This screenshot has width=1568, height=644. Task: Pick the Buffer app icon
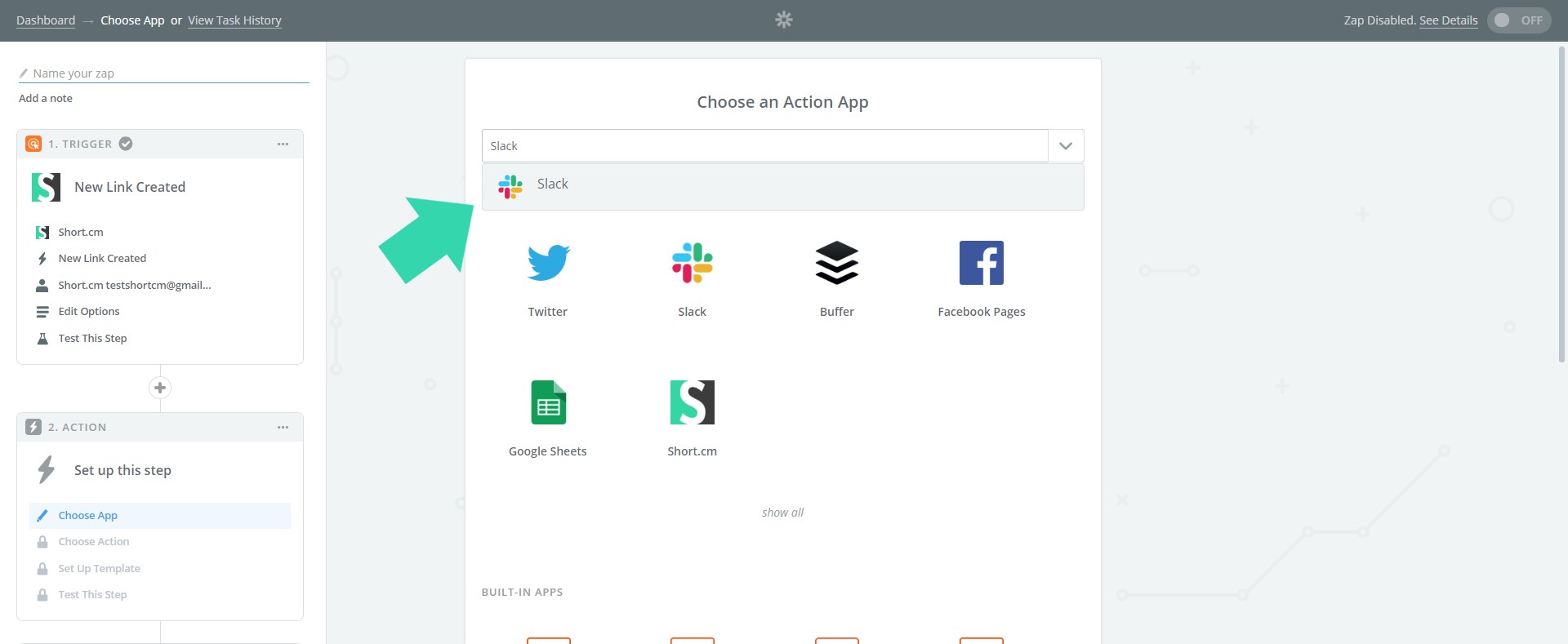837,263
